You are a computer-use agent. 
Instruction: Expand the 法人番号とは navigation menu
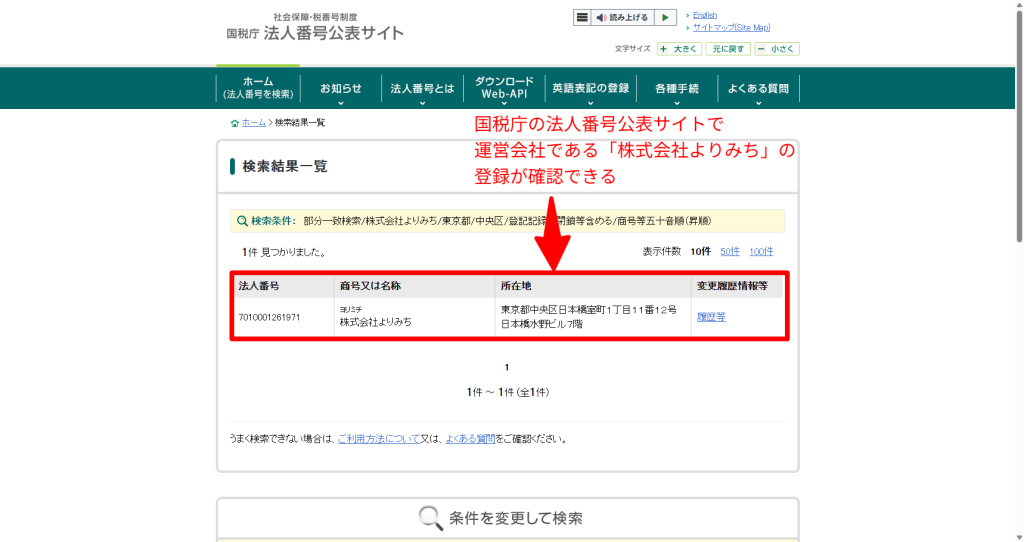(x=422, y=89)
